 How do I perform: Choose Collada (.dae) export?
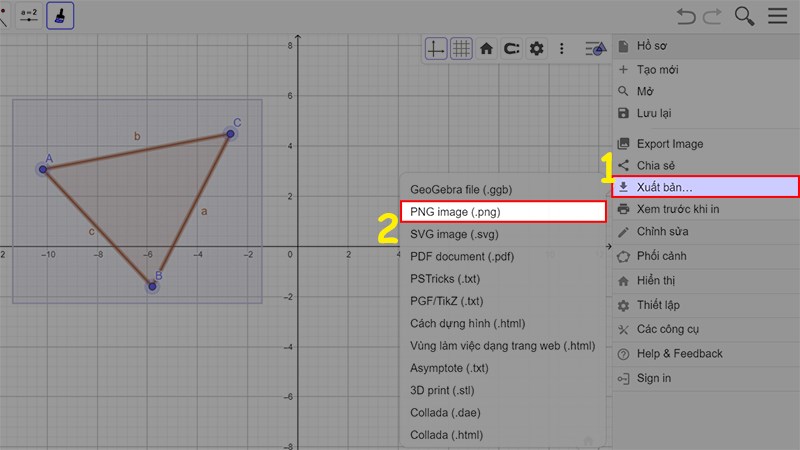point(503,413)
